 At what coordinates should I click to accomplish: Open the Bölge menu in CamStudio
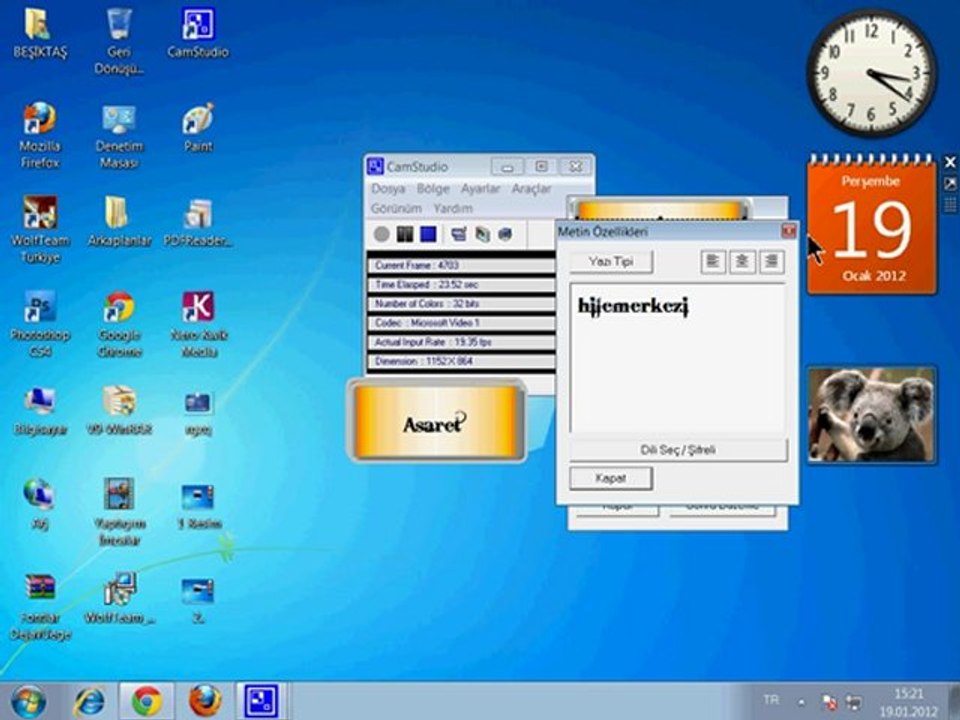[433, 189]
